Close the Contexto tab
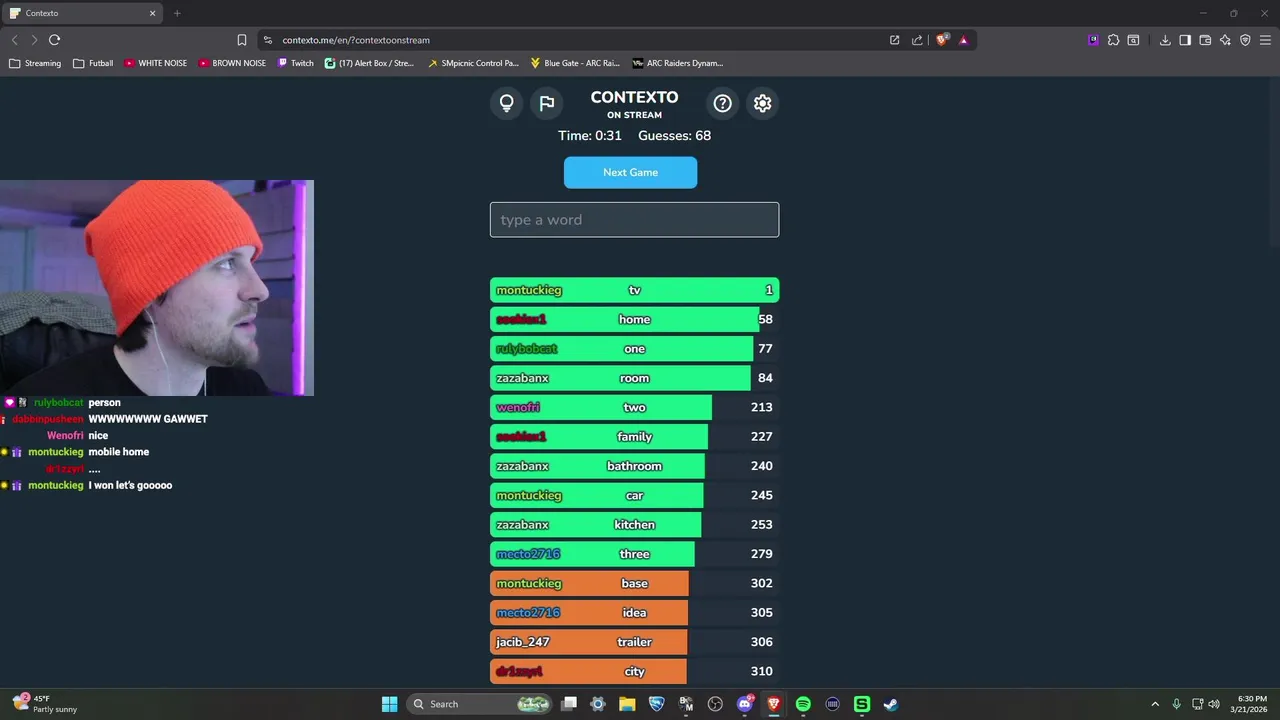 tap(153, 13)
